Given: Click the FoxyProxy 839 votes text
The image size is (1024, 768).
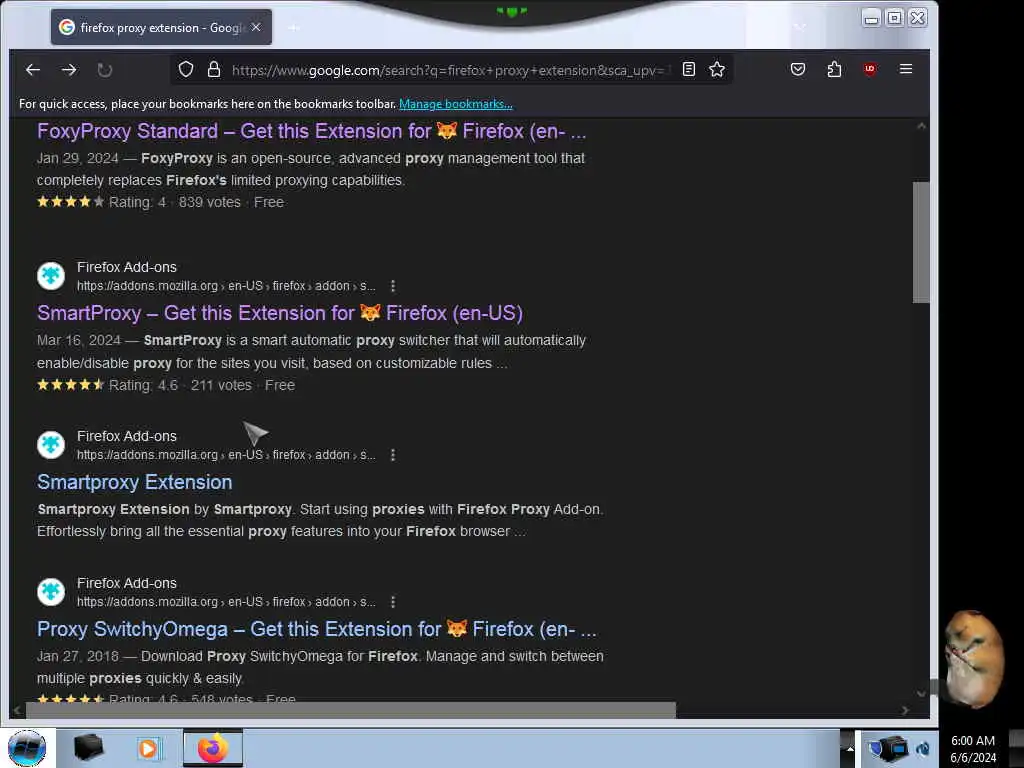Looking at the screenshot, I should tap(210, 202).
